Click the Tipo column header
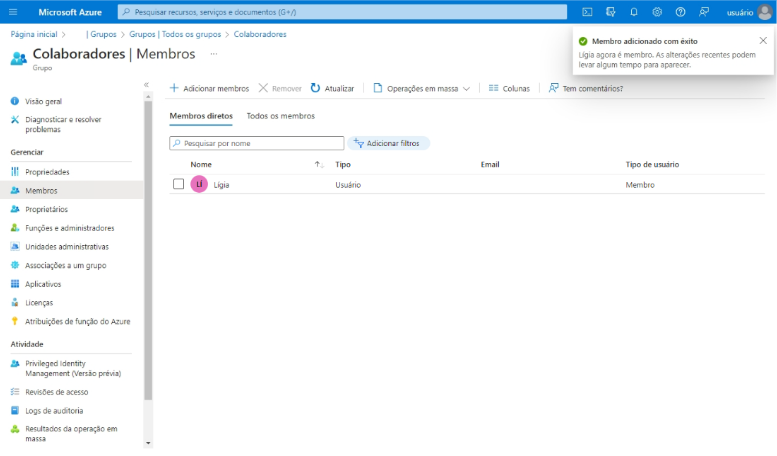 coord(343,165)
